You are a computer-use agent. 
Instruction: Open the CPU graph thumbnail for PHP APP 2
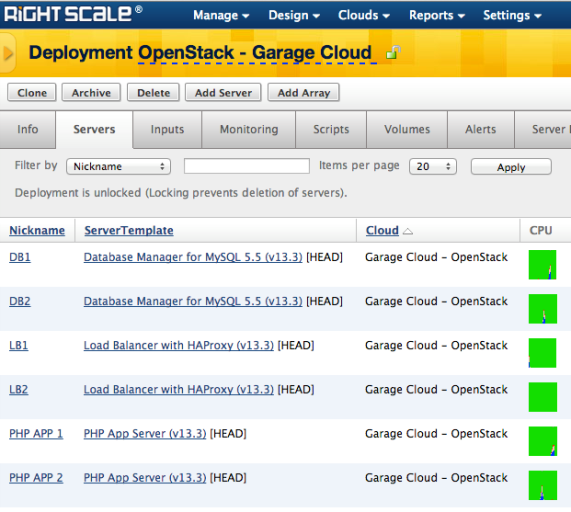(542, 485)
